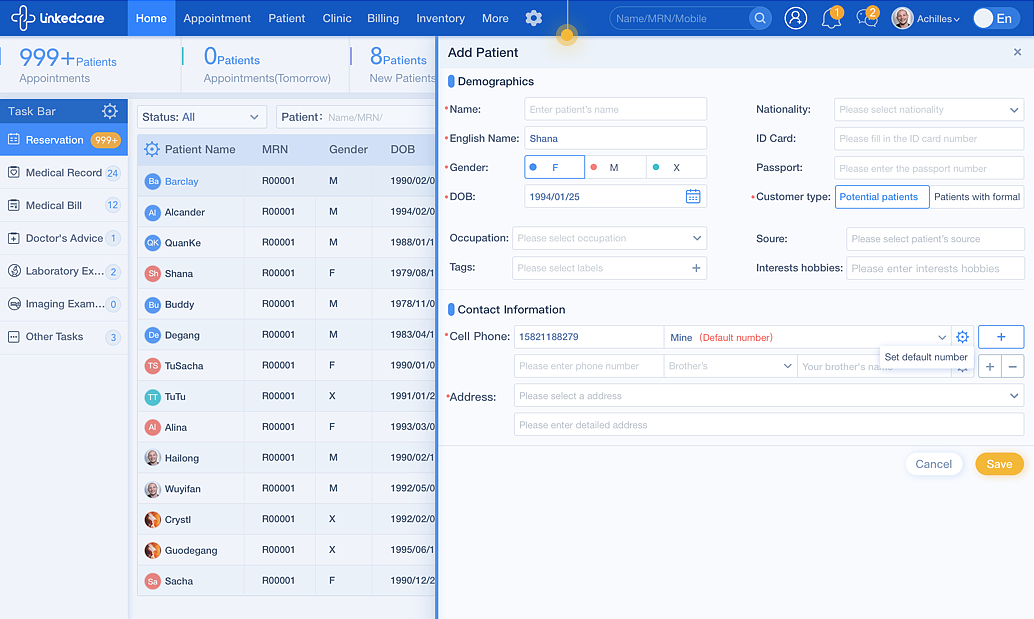Remove the Brother's phone row with minus
Image resolution: width=1034 pixels, height=619 pixels.
coord(1012,366)
